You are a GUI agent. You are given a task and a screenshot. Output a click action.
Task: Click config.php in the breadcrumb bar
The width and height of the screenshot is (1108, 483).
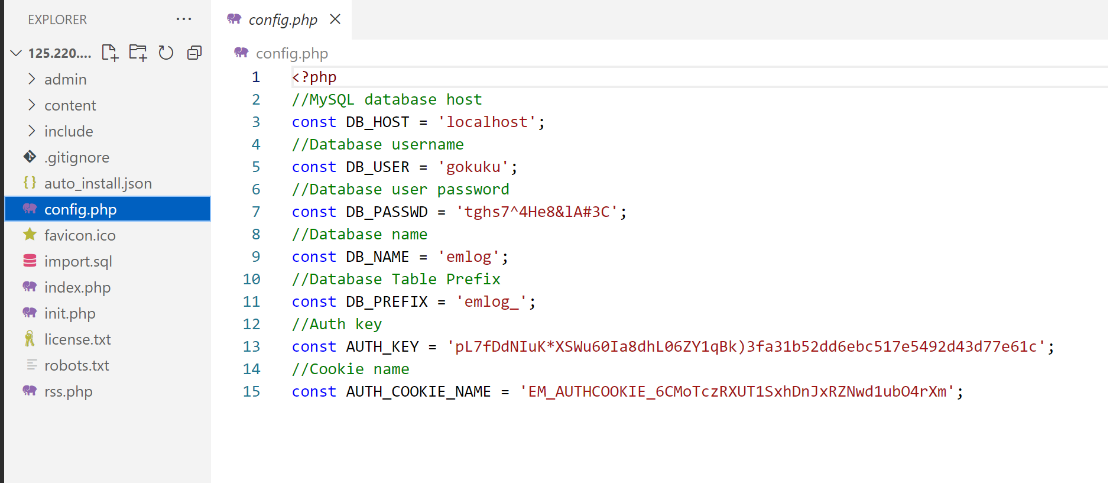click(x=291, y=53)
